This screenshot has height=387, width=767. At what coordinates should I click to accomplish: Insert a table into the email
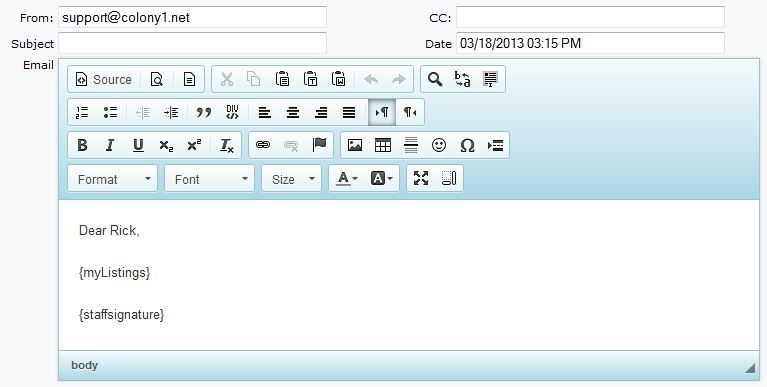(383, 145)
